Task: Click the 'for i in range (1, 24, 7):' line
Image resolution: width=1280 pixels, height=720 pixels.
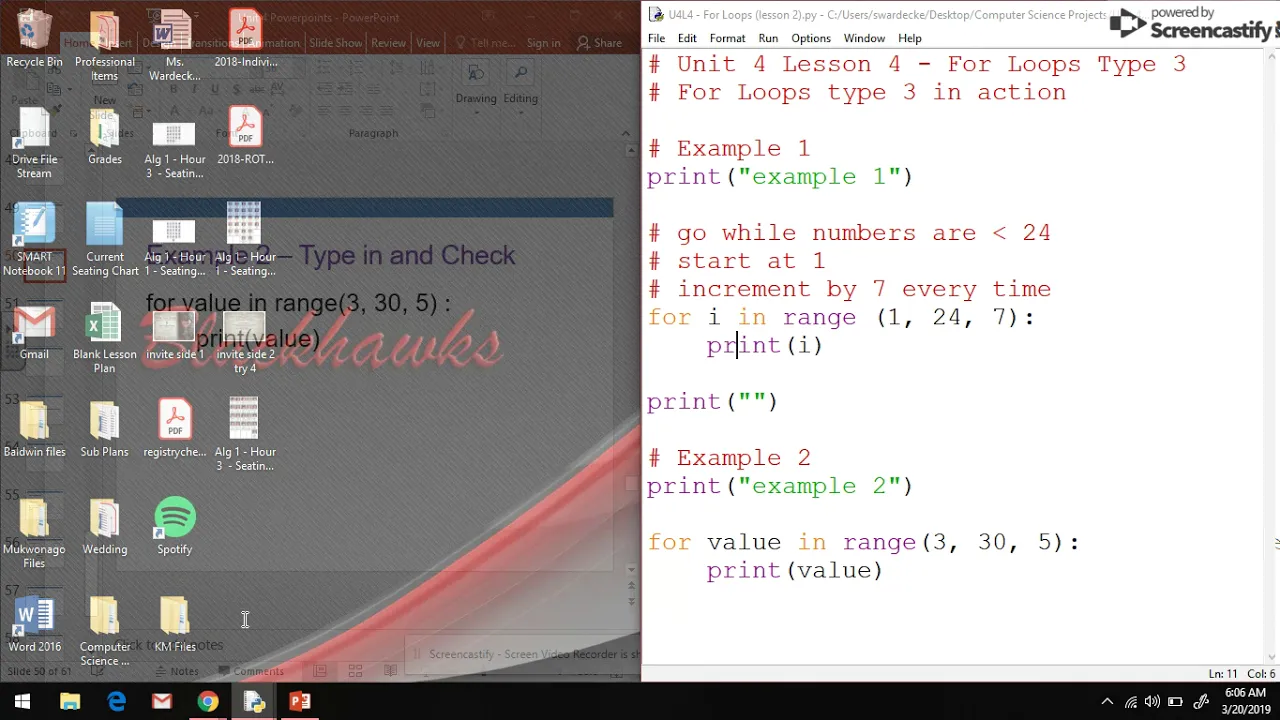Action: (x=841, y=317)
